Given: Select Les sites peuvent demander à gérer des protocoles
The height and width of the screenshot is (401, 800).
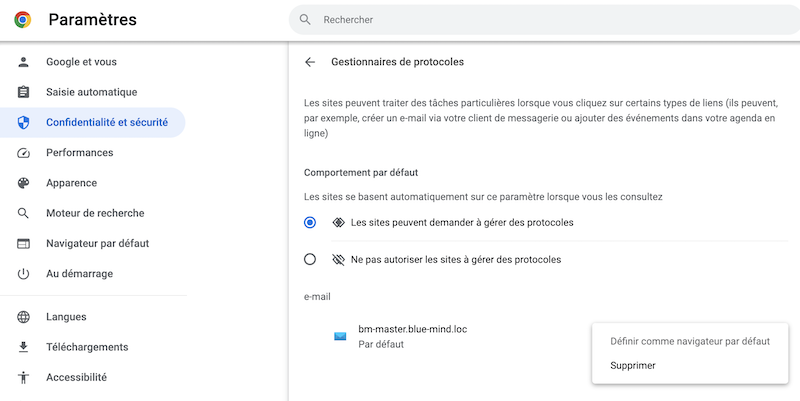Looking at the screenshot, I should 310,222.
